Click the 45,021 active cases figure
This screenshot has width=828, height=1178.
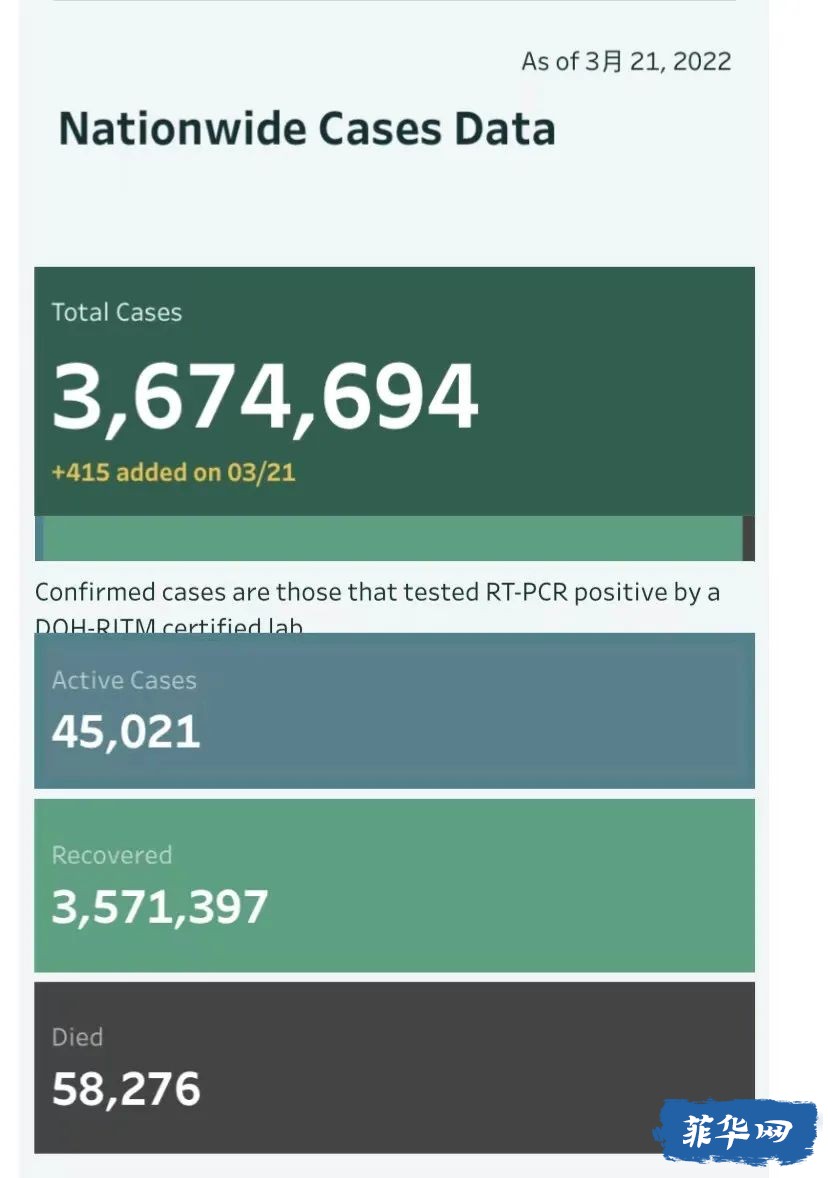[125, 732]
